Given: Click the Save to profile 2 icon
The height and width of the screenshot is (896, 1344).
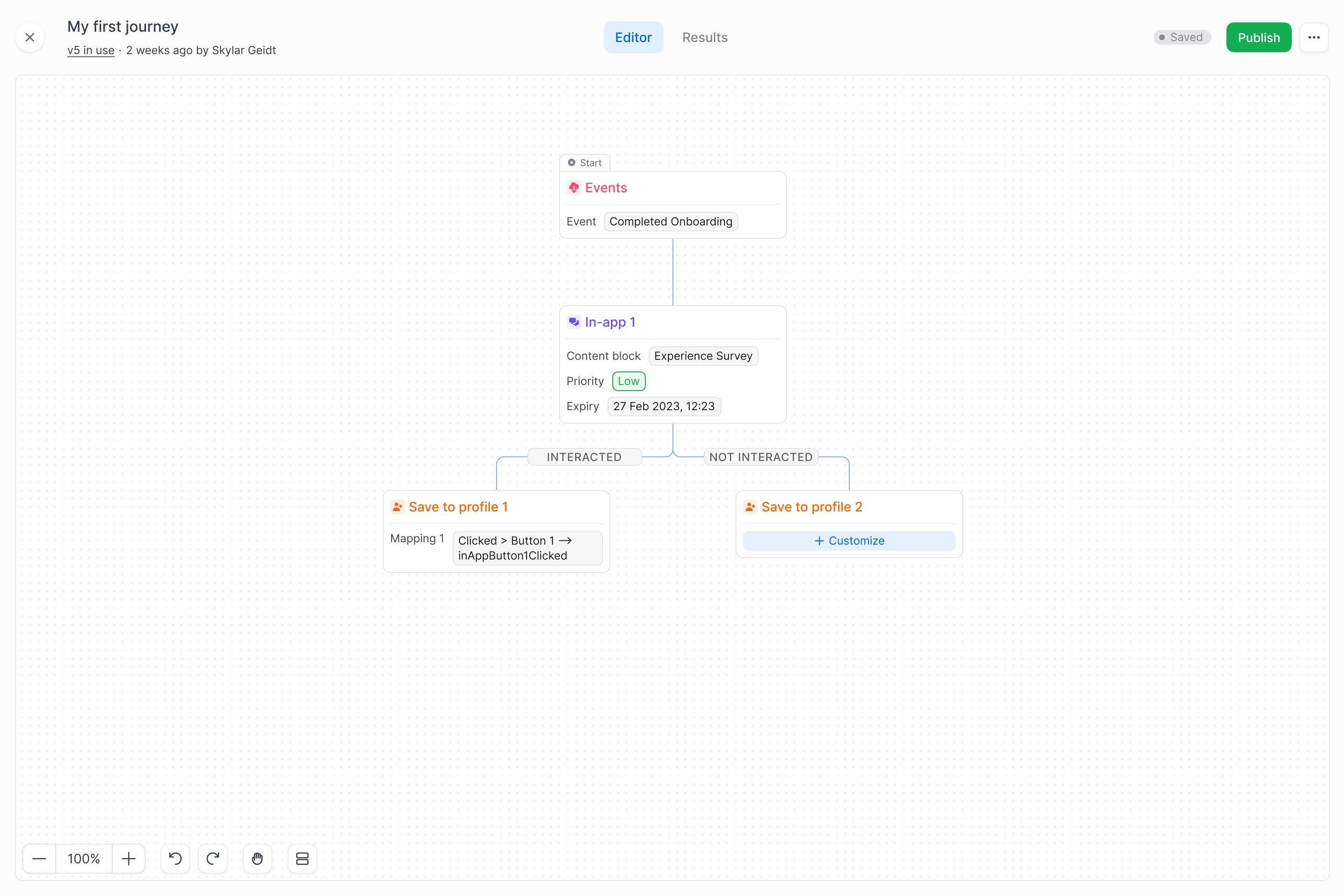Looking at the screenshot, I should tap(750, 507).
